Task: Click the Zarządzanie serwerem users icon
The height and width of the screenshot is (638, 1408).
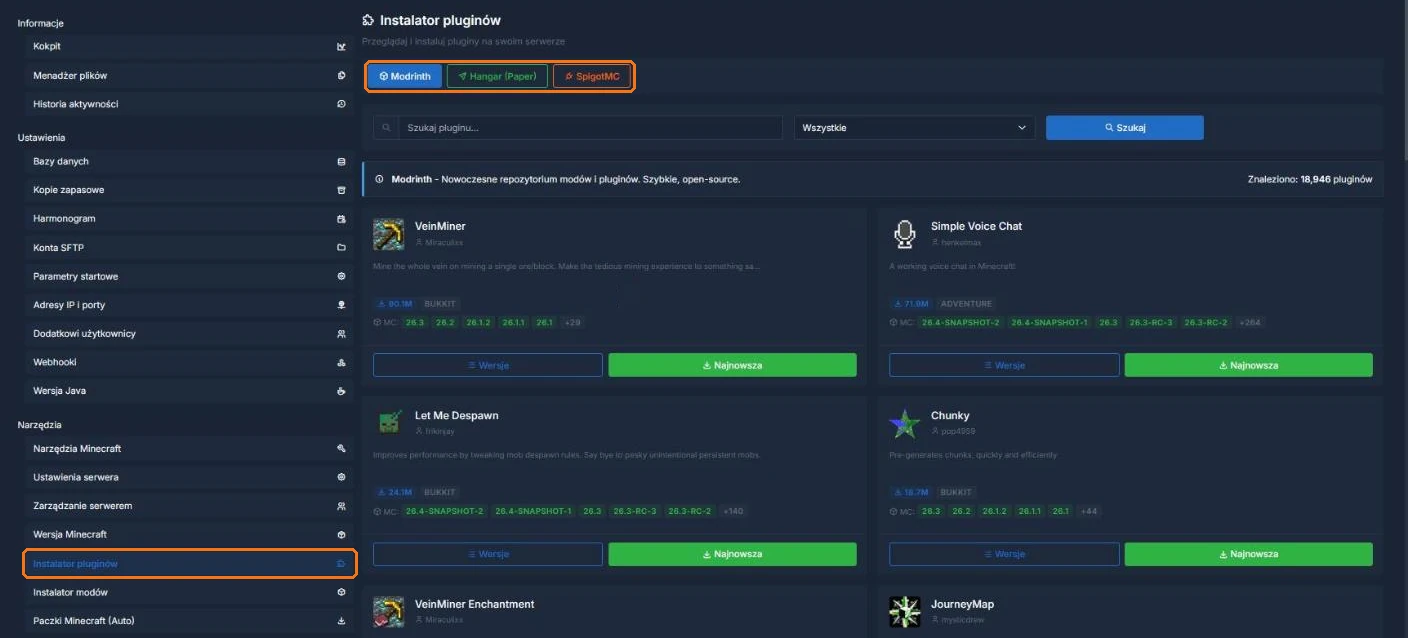Action: click(x=341, y=506)
